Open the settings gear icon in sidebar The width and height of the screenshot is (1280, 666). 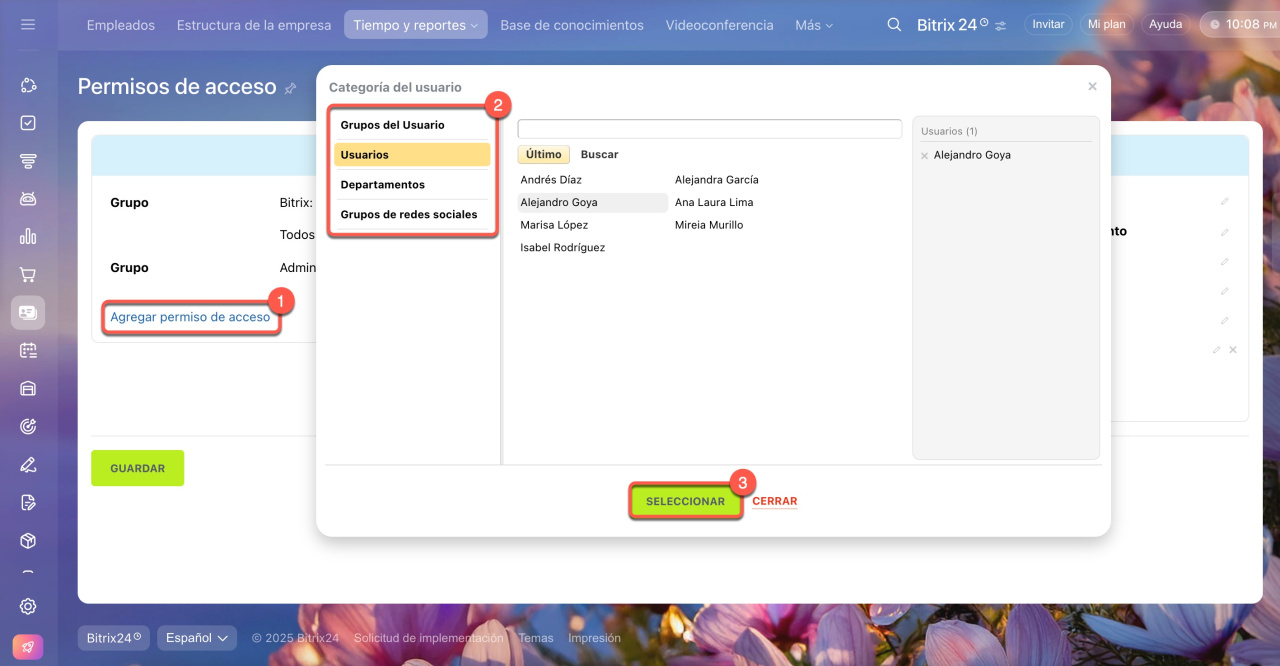click(28, 606)
